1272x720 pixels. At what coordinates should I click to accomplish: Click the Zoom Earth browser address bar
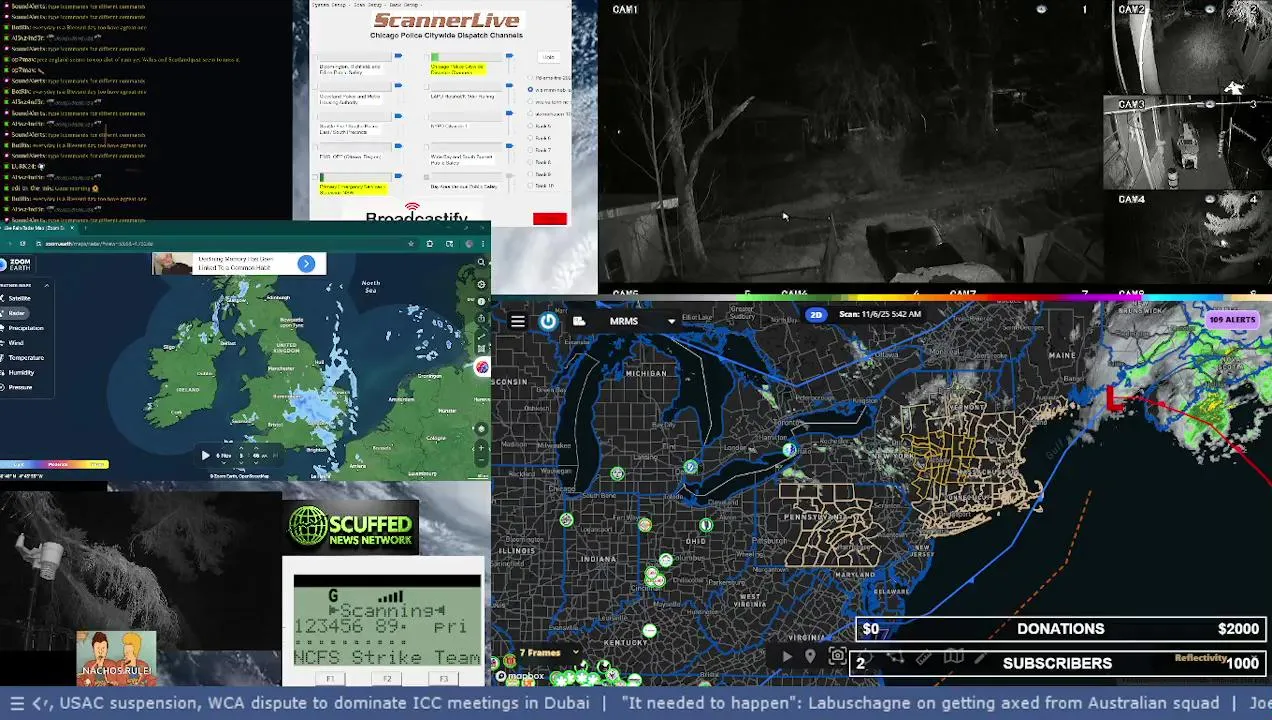click(226, 244)
